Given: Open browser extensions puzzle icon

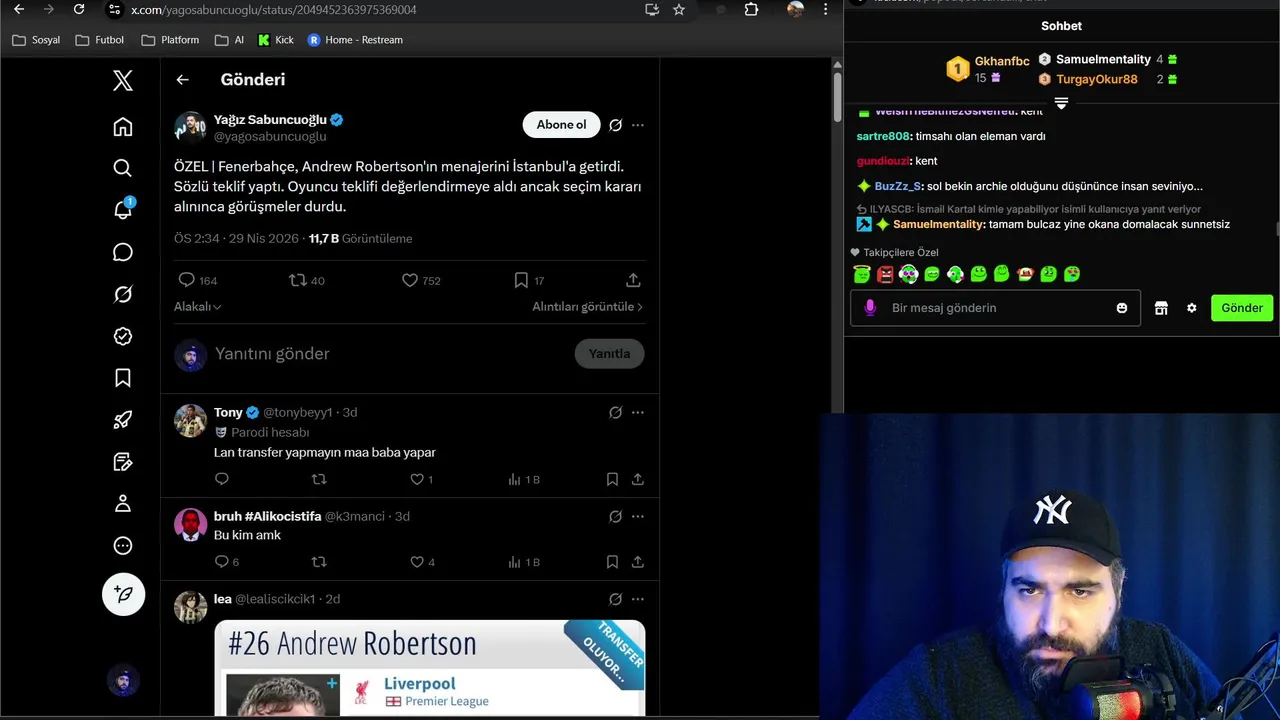Looking at the screenshot, I should click(751, 9).
